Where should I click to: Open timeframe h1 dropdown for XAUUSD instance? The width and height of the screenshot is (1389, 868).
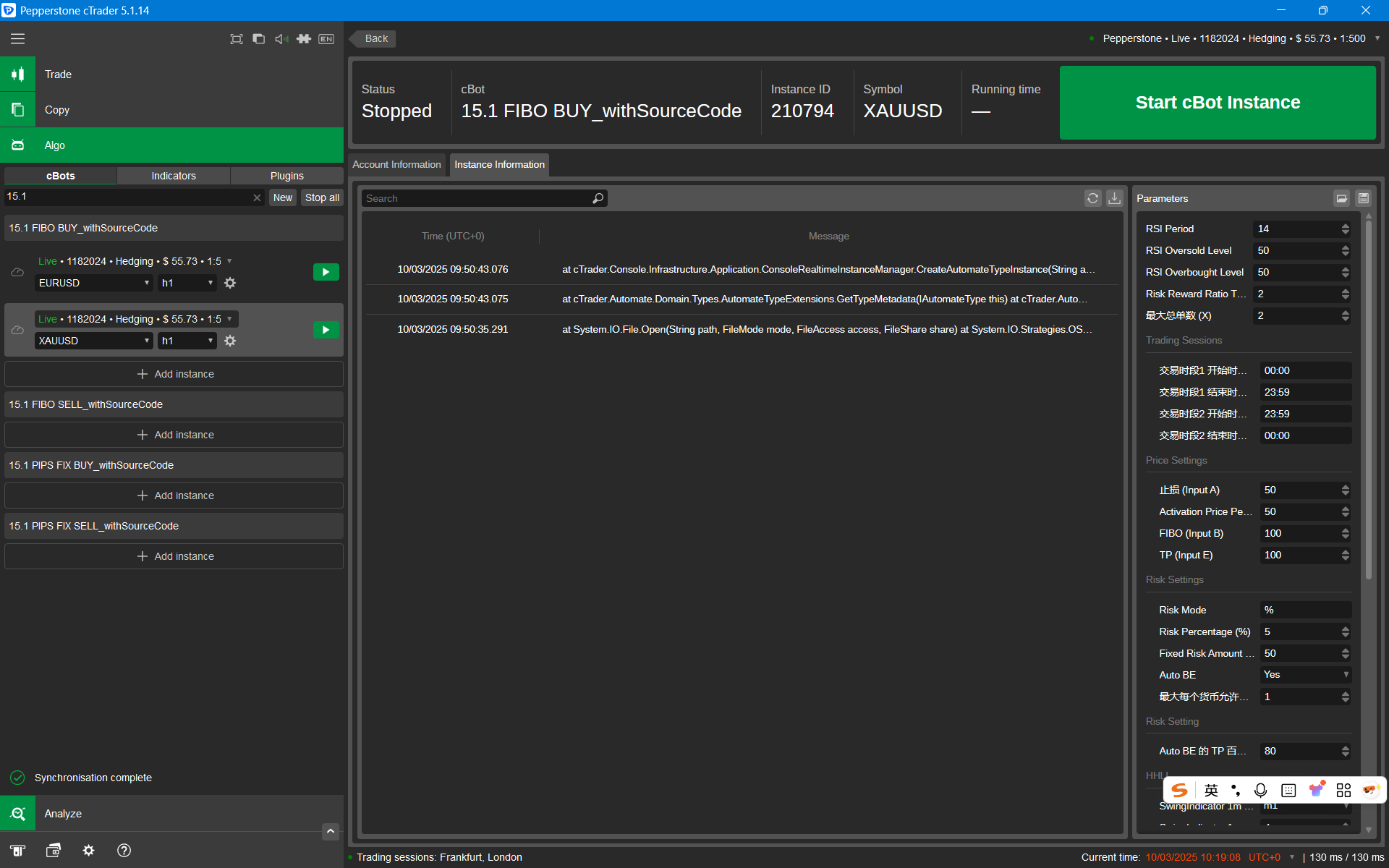187,341
